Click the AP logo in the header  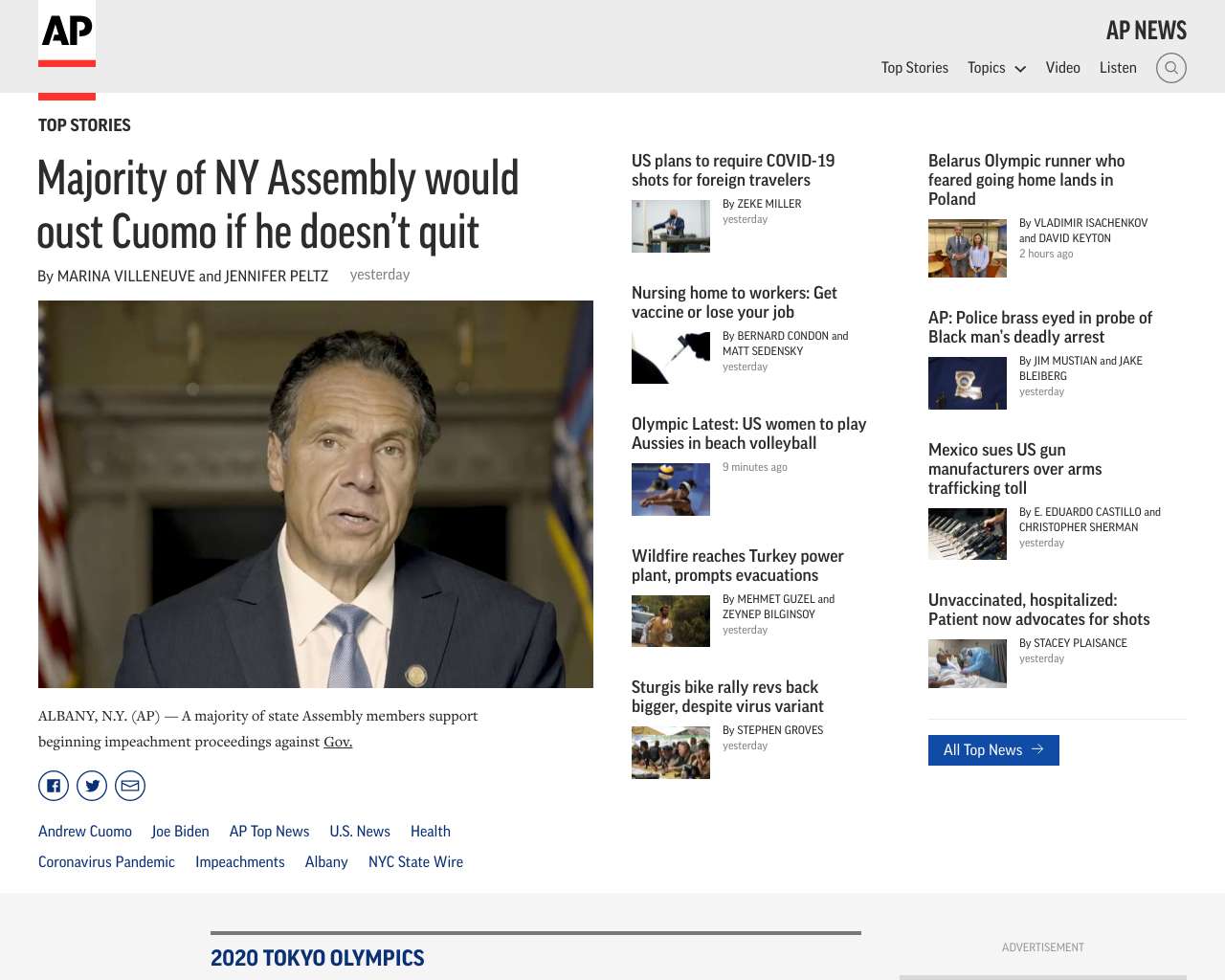point(67,33)
